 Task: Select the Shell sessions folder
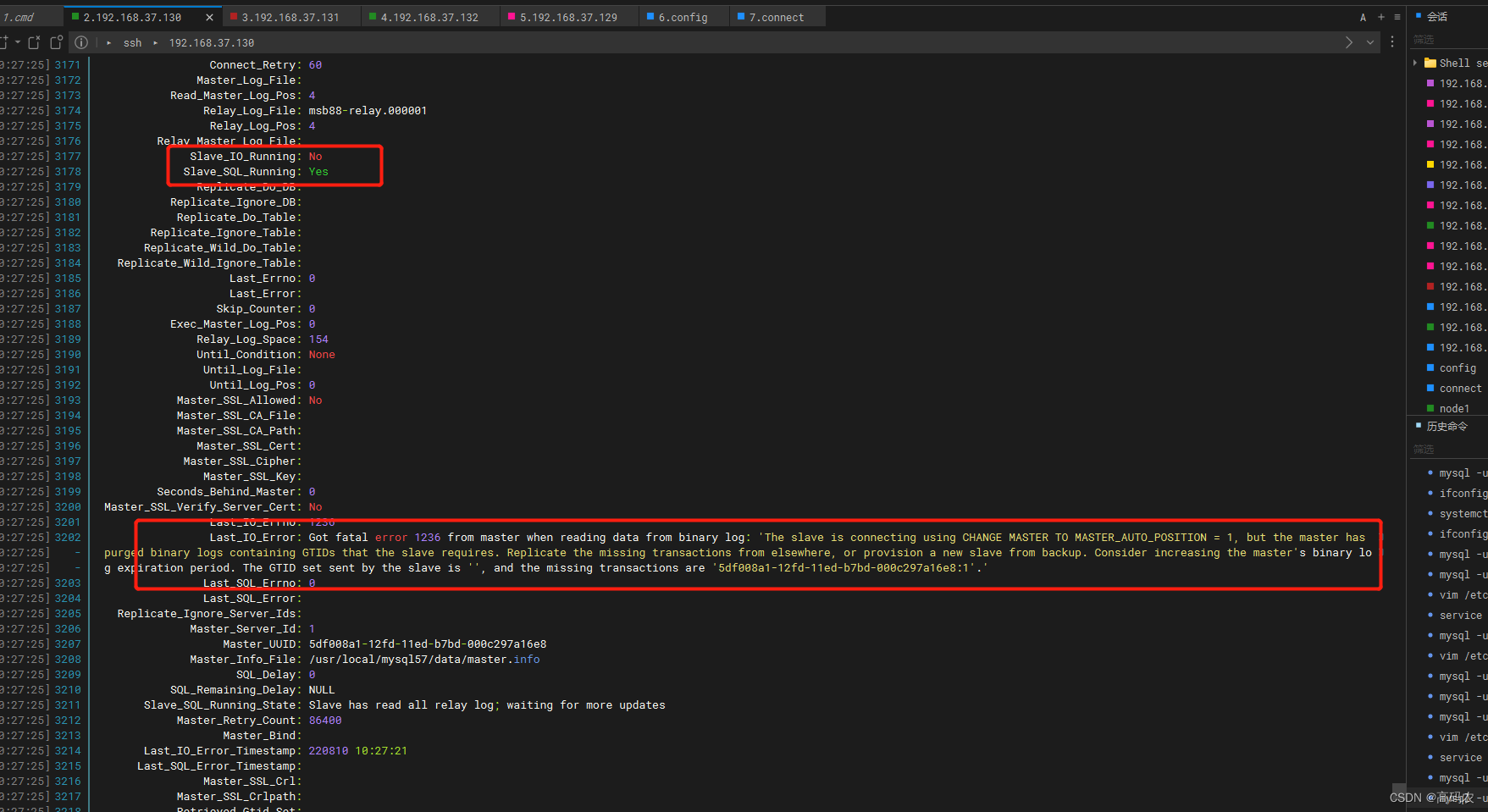pyautogui.click(x=1457, y=63)
